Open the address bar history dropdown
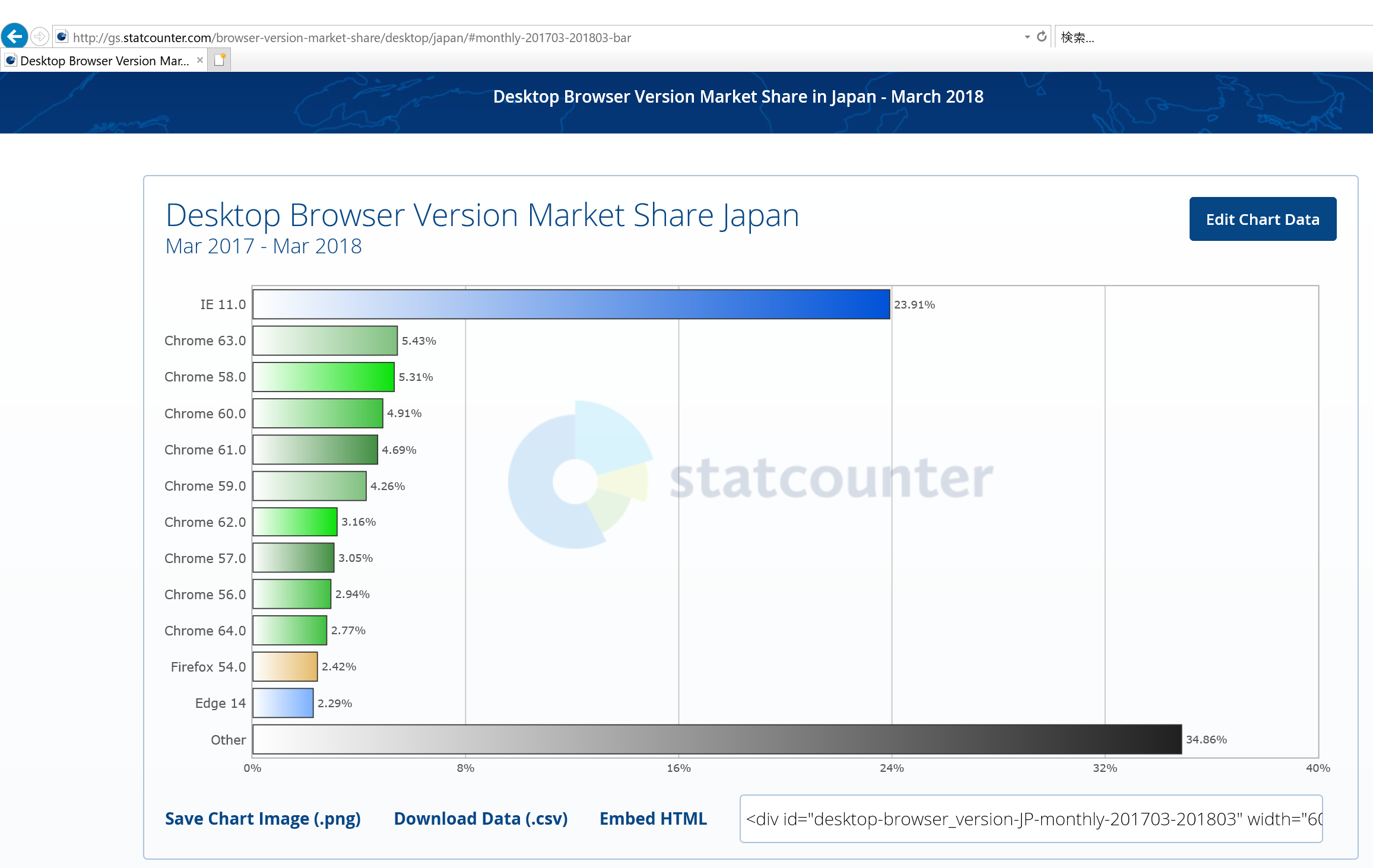The image size is (1373, 868). coord(1028,36)
